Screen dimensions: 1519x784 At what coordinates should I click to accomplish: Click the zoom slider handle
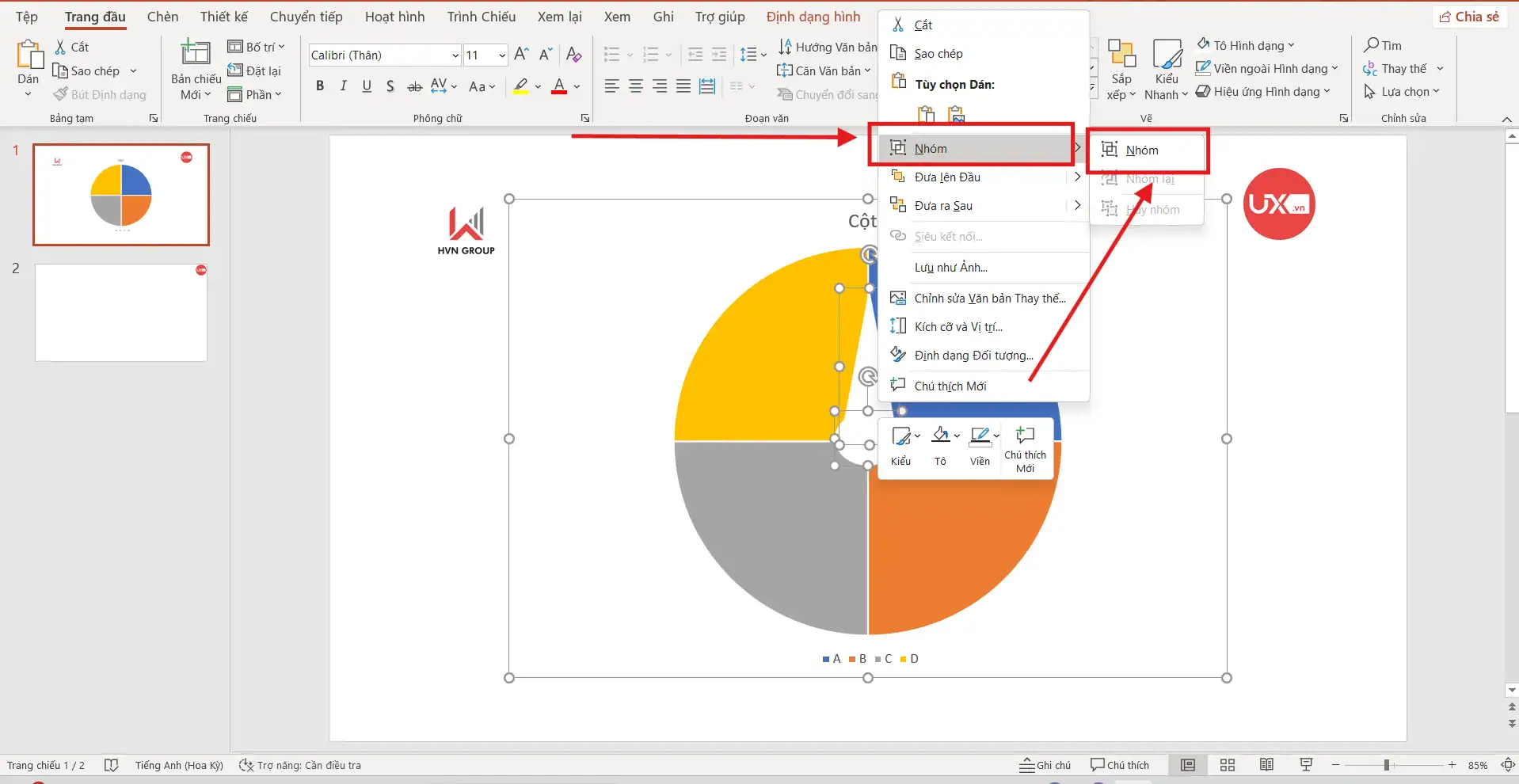click(x=1387, y=765)
